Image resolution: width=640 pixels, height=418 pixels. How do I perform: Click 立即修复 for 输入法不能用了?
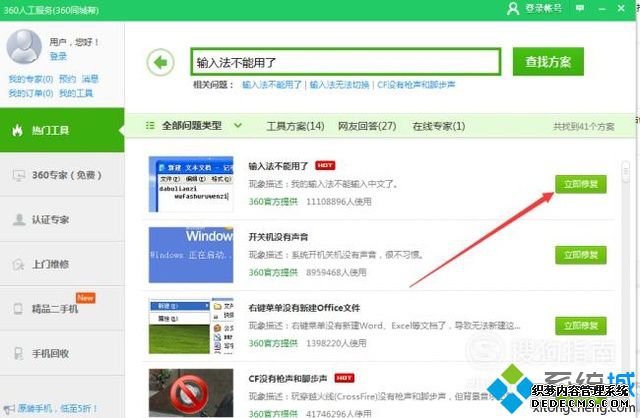(580, 184)
